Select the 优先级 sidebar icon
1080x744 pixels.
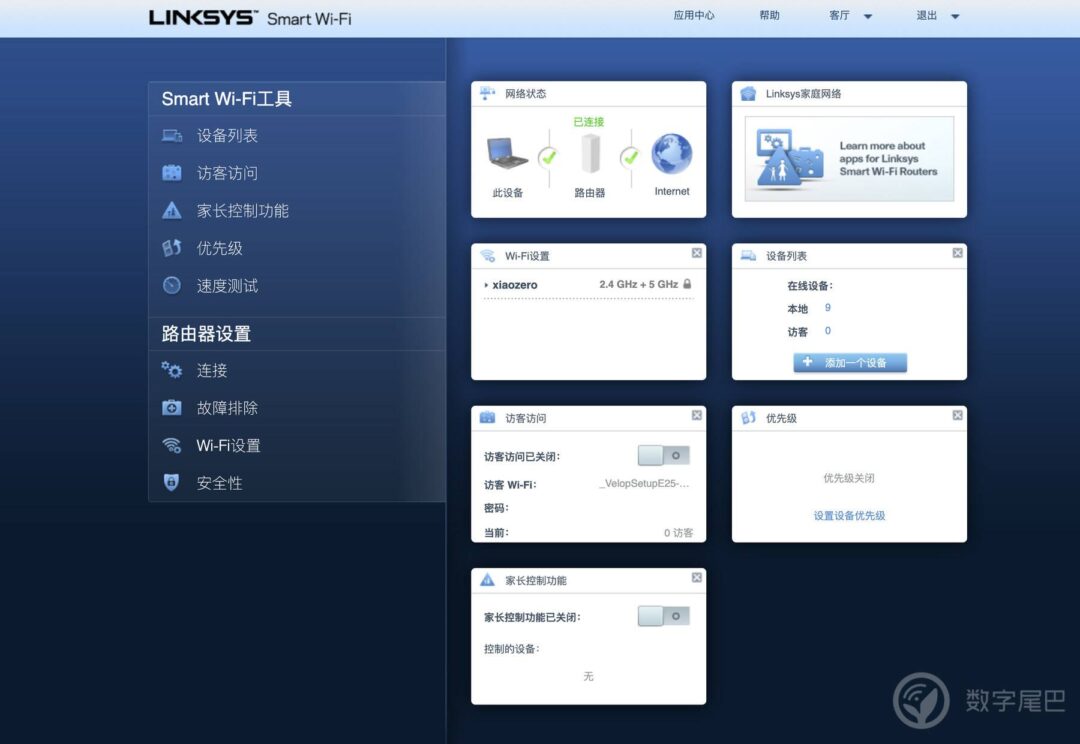(x=172, y=248)
